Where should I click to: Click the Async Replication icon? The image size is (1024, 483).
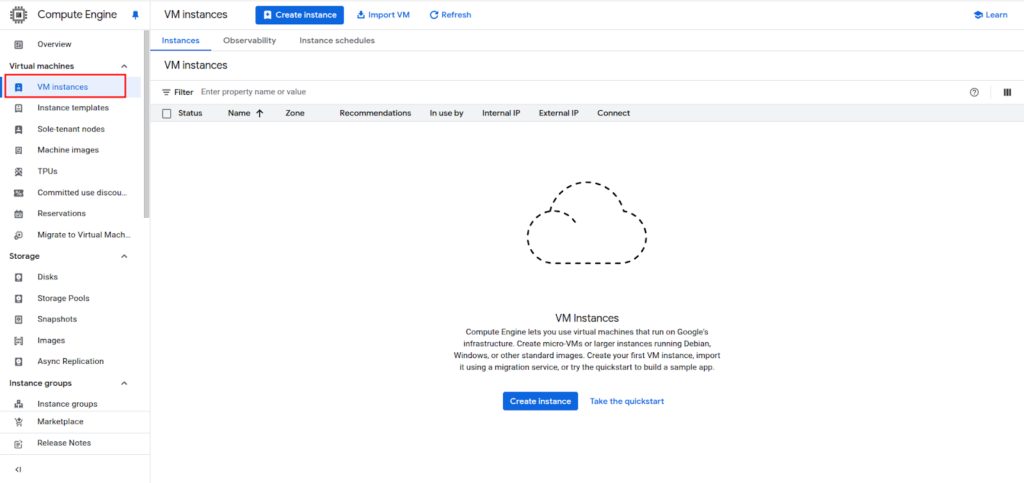(18, 362)
